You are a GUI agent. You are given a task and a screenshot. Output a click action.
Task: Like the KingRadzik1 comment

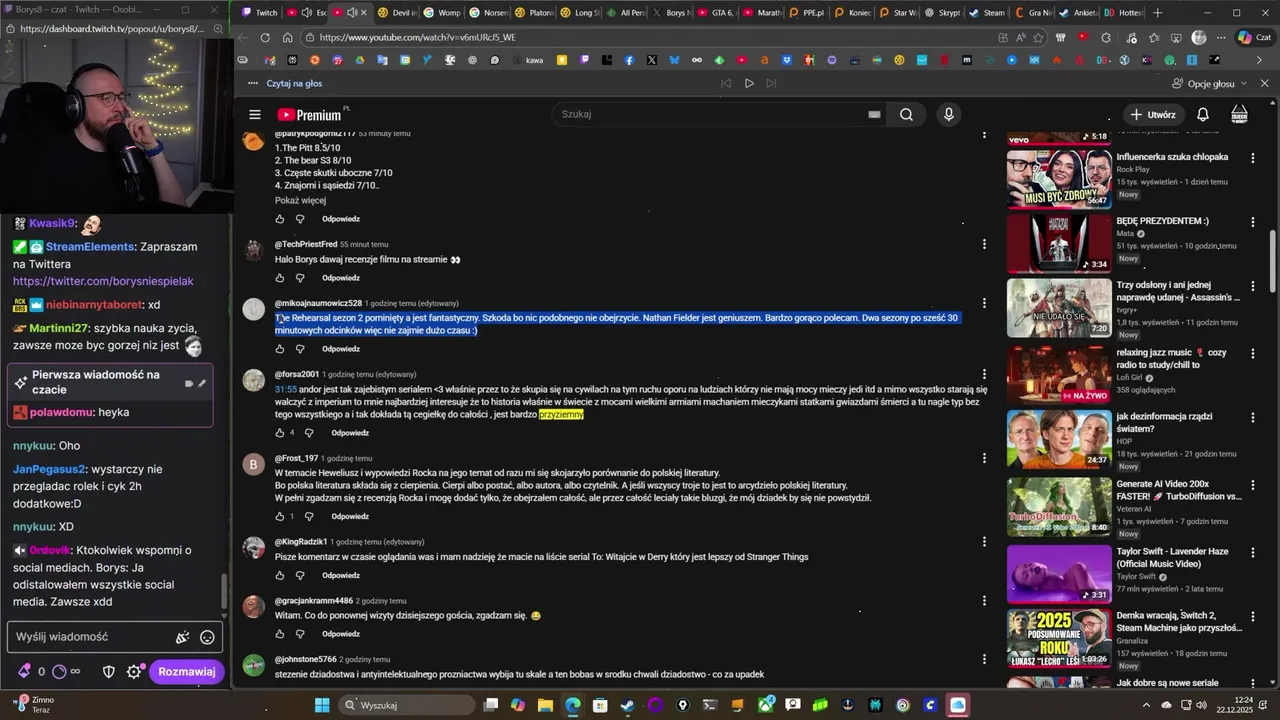[280, 576]
